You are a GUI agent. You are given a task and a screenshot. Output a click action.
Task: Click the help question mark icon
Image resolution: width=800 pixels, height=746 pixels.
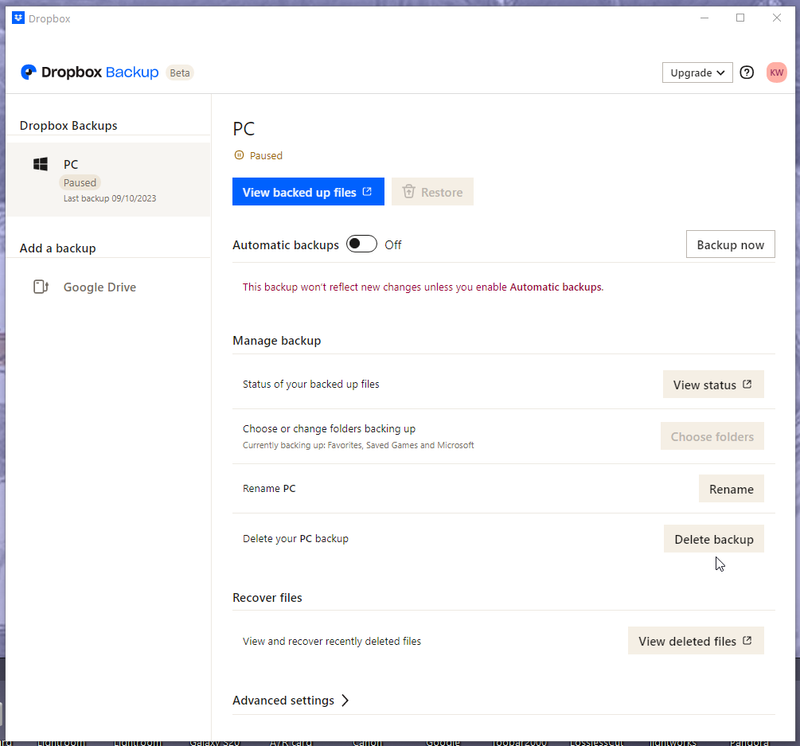[x=747, y=73]
